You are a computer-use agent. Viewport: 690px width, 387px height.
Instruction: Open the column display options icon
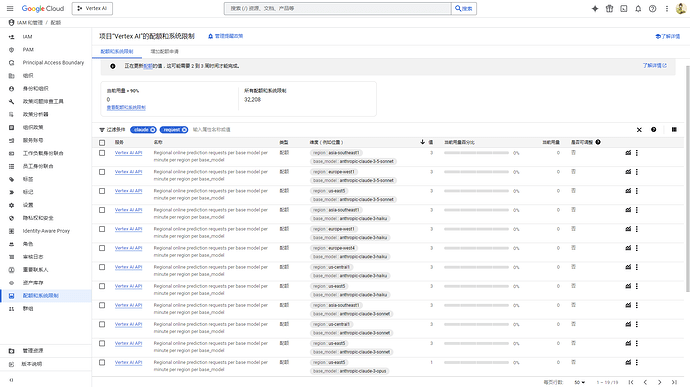(674, 129)
